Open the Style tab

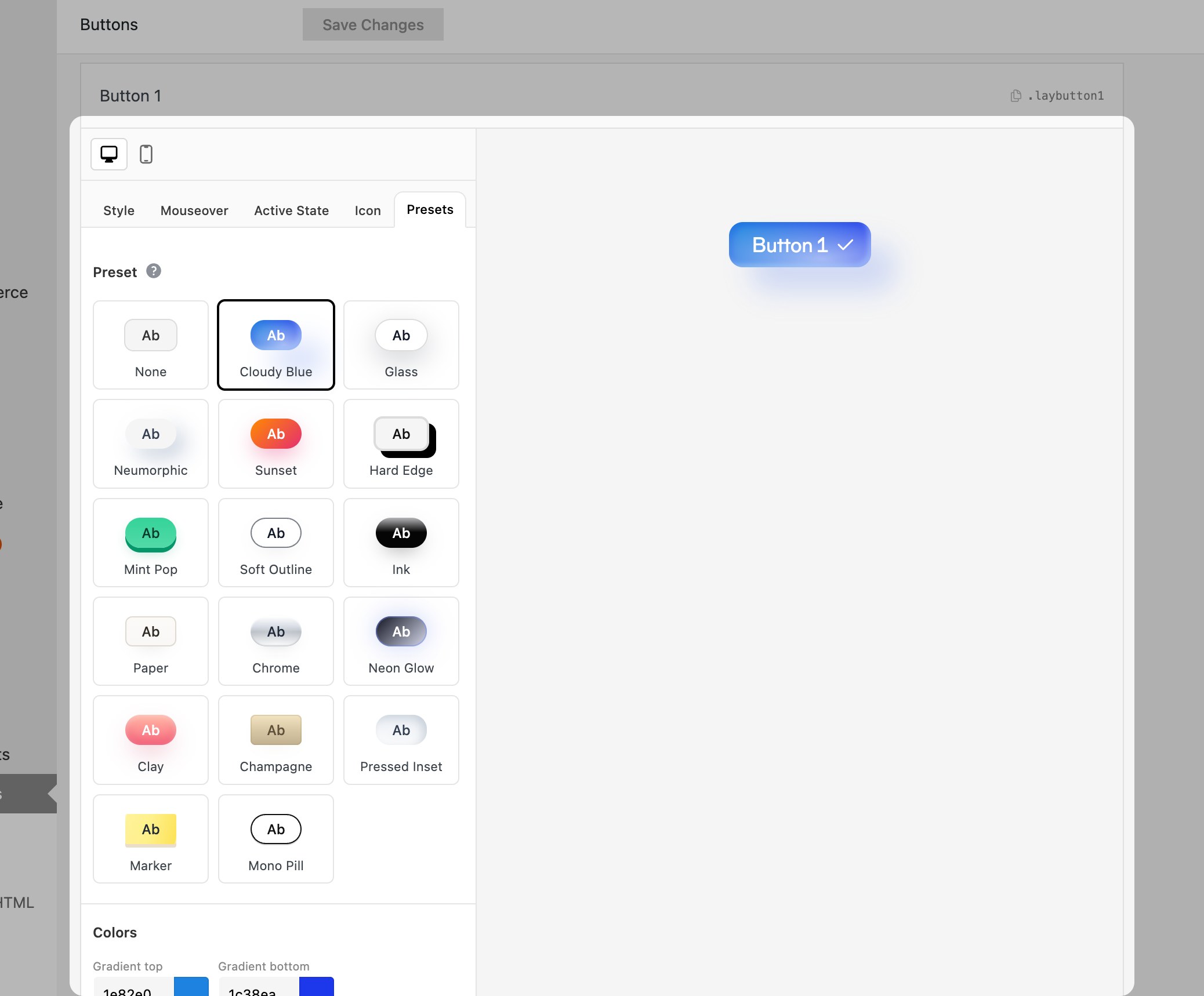pos(119,210)
